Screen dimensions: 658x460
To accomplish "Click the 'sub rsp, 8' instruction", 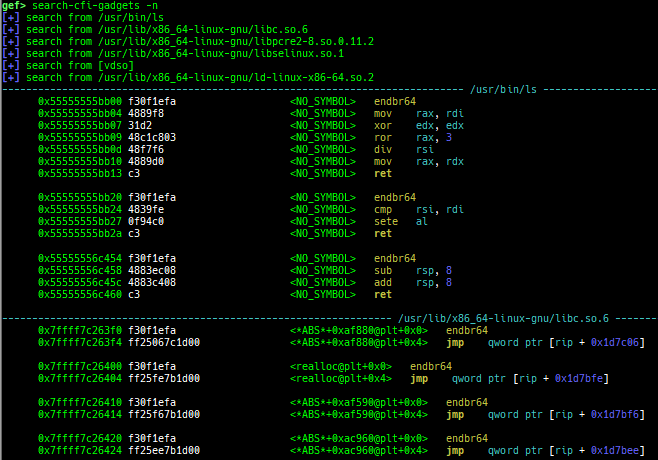I will (413, 270).
